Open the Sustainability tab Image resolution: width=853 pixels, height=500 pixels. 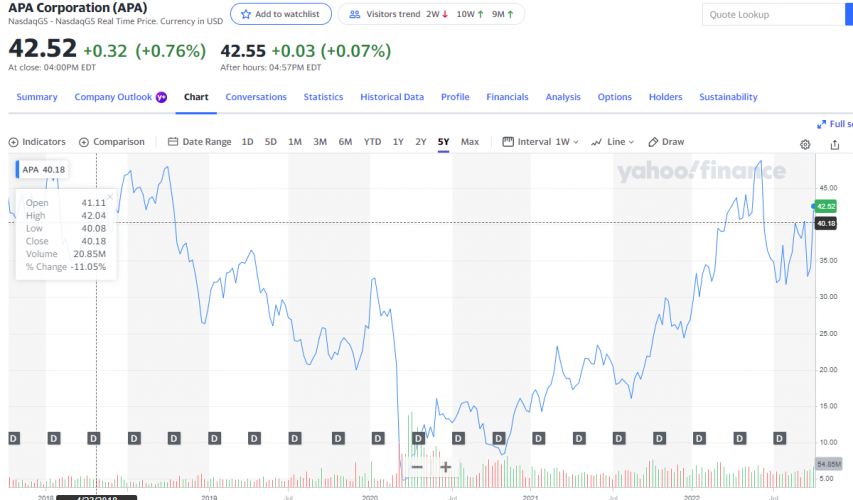click(728, 97)
